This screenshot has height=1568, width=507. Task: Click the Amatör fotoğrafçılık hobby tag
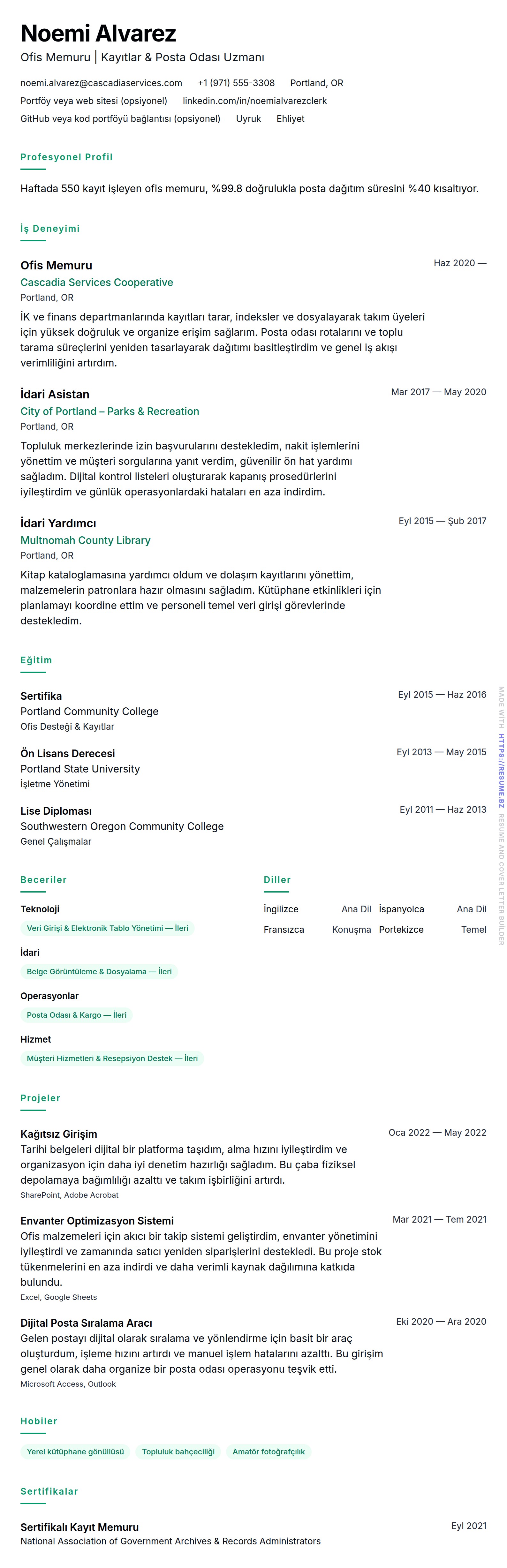point(269,1452)
